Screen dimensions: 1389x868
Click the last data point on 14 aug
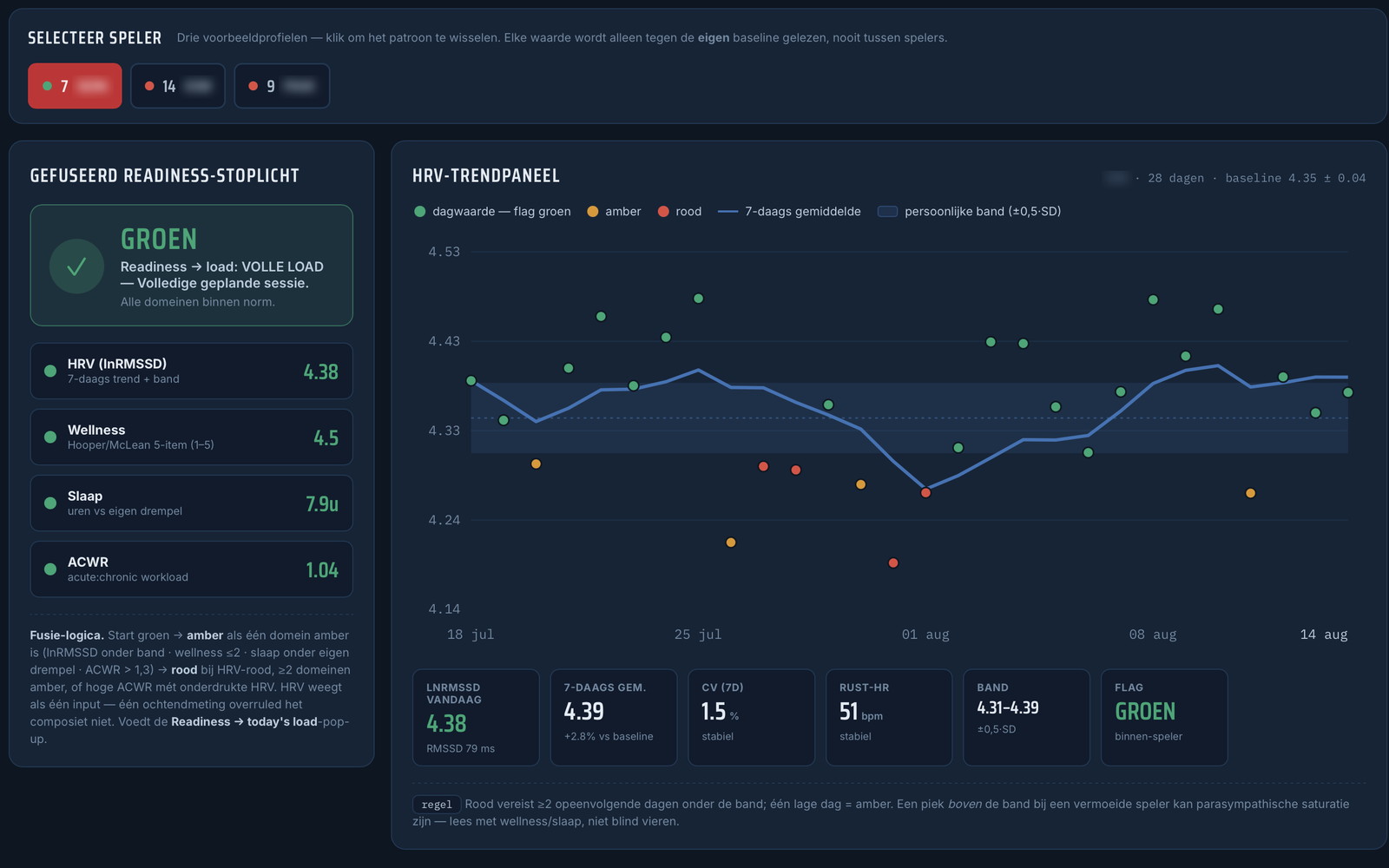(1348, 392)
